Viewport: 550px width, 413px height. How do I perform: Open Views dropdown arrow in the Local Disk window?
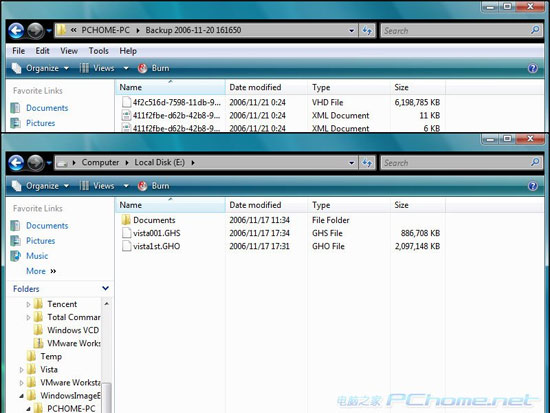coord(126,186)
